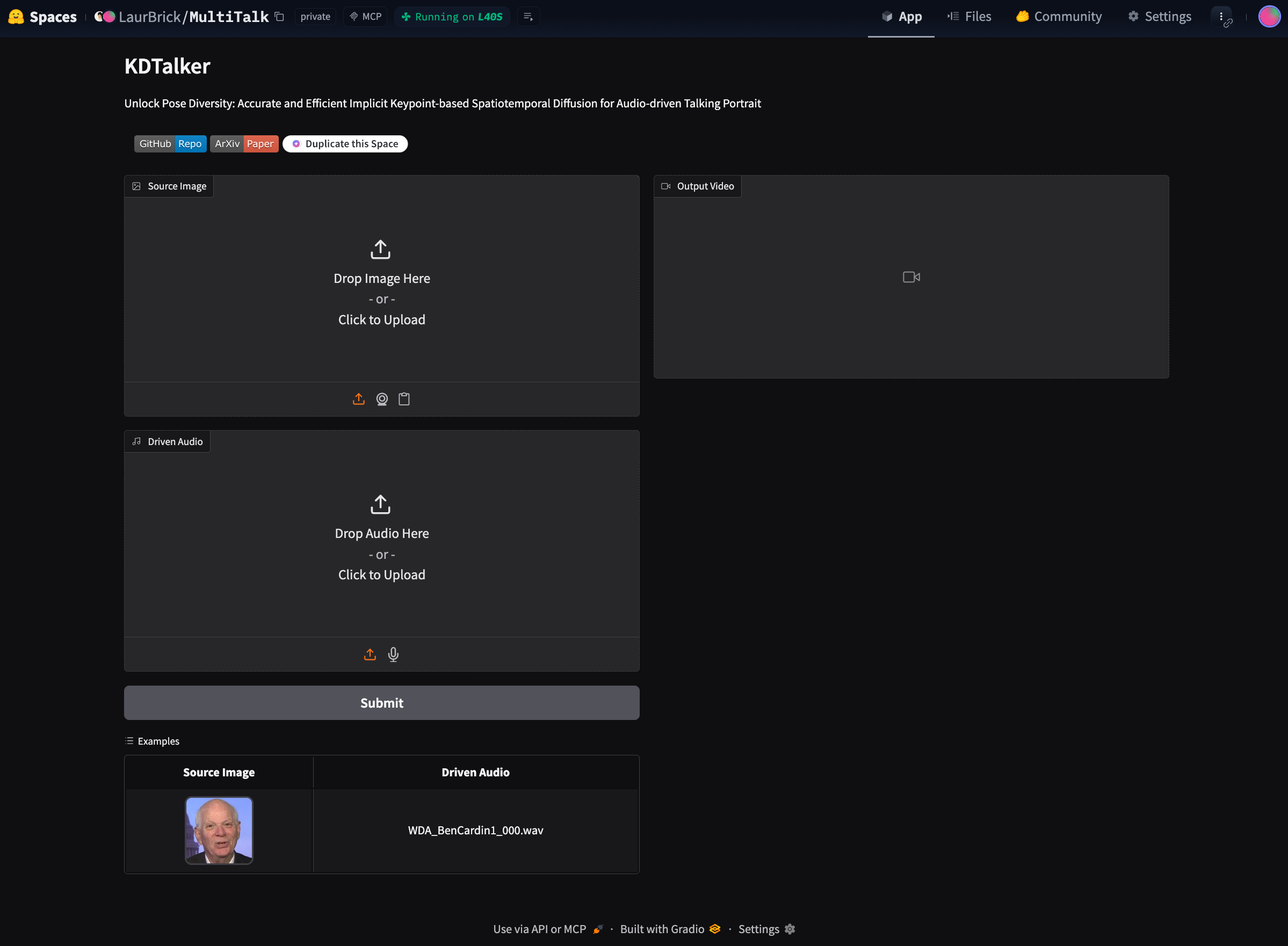Open the GitHub Repo badge

(170, 144)
